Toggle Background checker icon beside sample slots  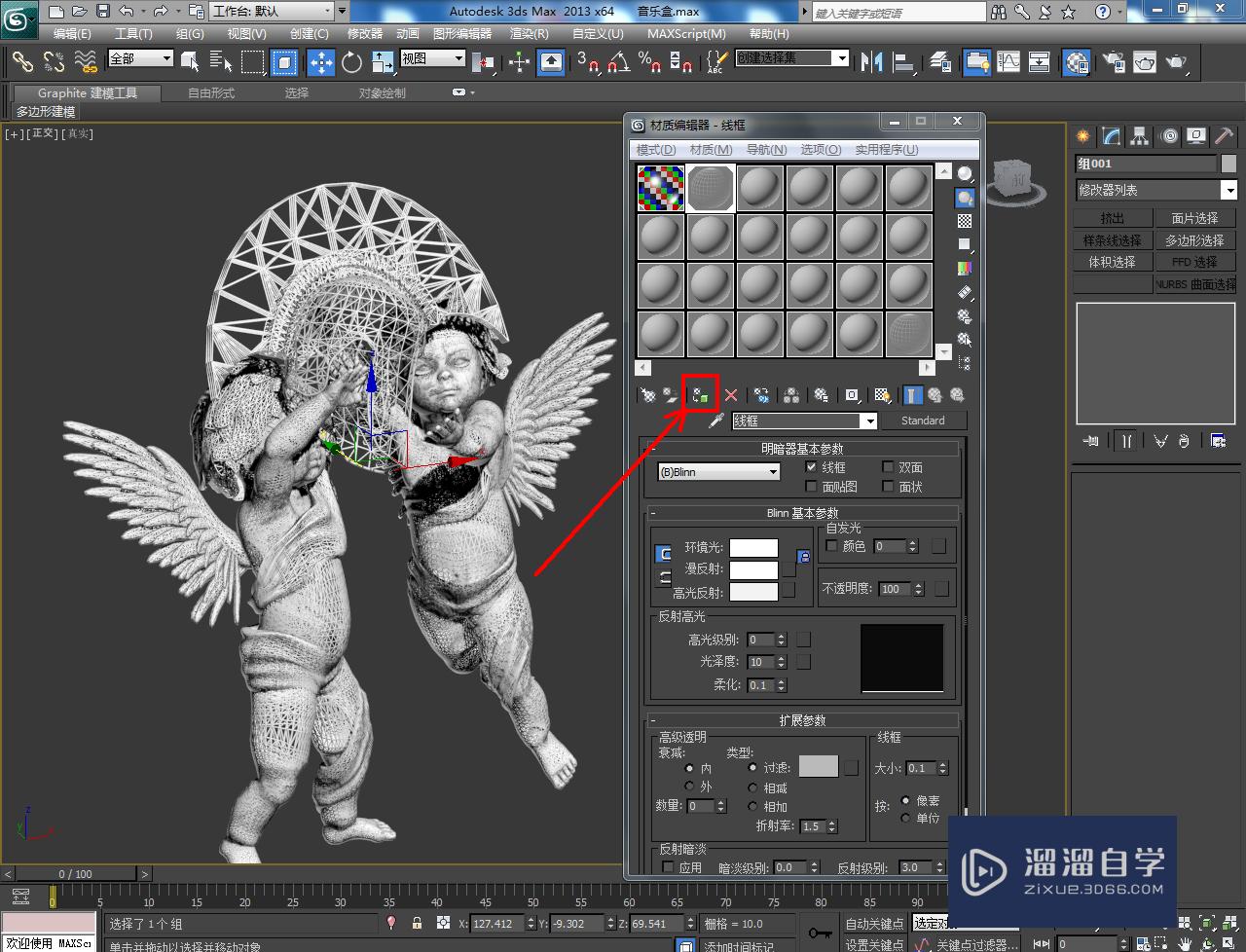point(965,221)
